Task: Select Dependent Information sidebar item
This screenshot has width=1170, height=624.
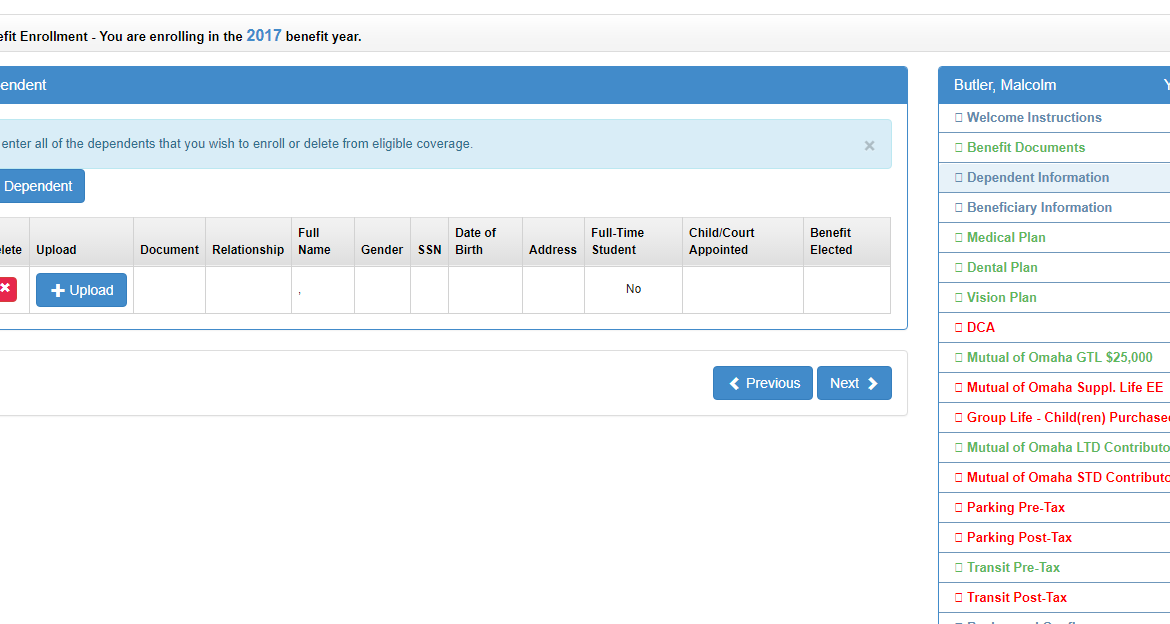Action: [x=1037, y=177]
